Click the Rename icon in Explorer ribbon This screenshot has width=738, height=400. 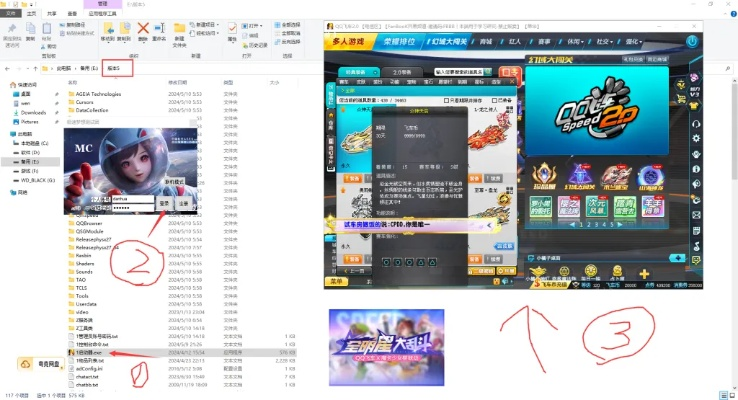pyautogui.click(x=159, y=28)
